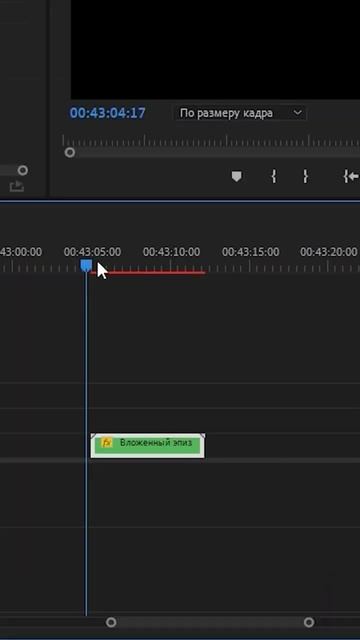This screenshot has height=640, width=360.
Task: Click the blue timeline playhead marker
Action: point(86,266)
